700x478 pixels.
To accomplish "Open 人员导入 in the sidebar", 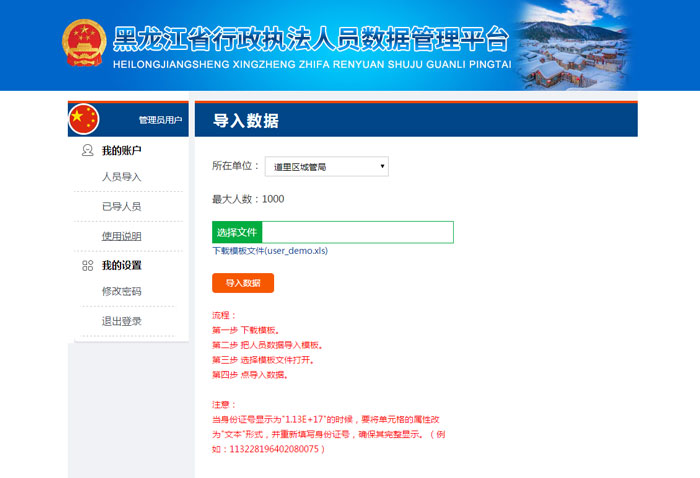I will point(121,177).
